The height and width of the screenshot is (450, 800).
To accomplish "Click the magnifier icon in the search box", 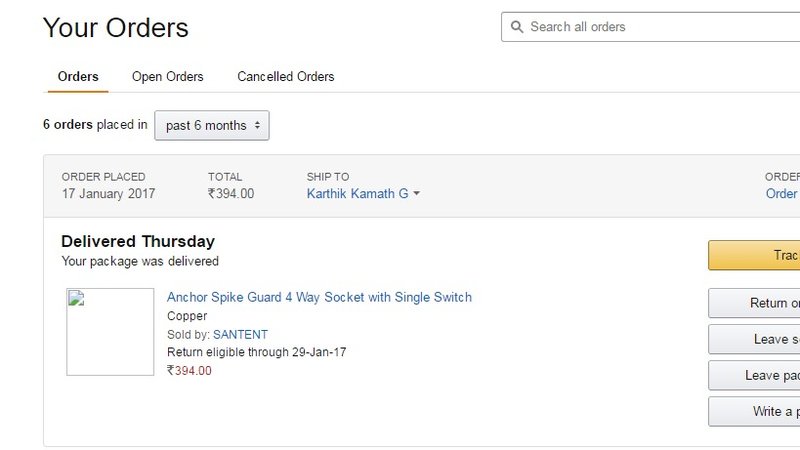I will click(x=516, y=27).
